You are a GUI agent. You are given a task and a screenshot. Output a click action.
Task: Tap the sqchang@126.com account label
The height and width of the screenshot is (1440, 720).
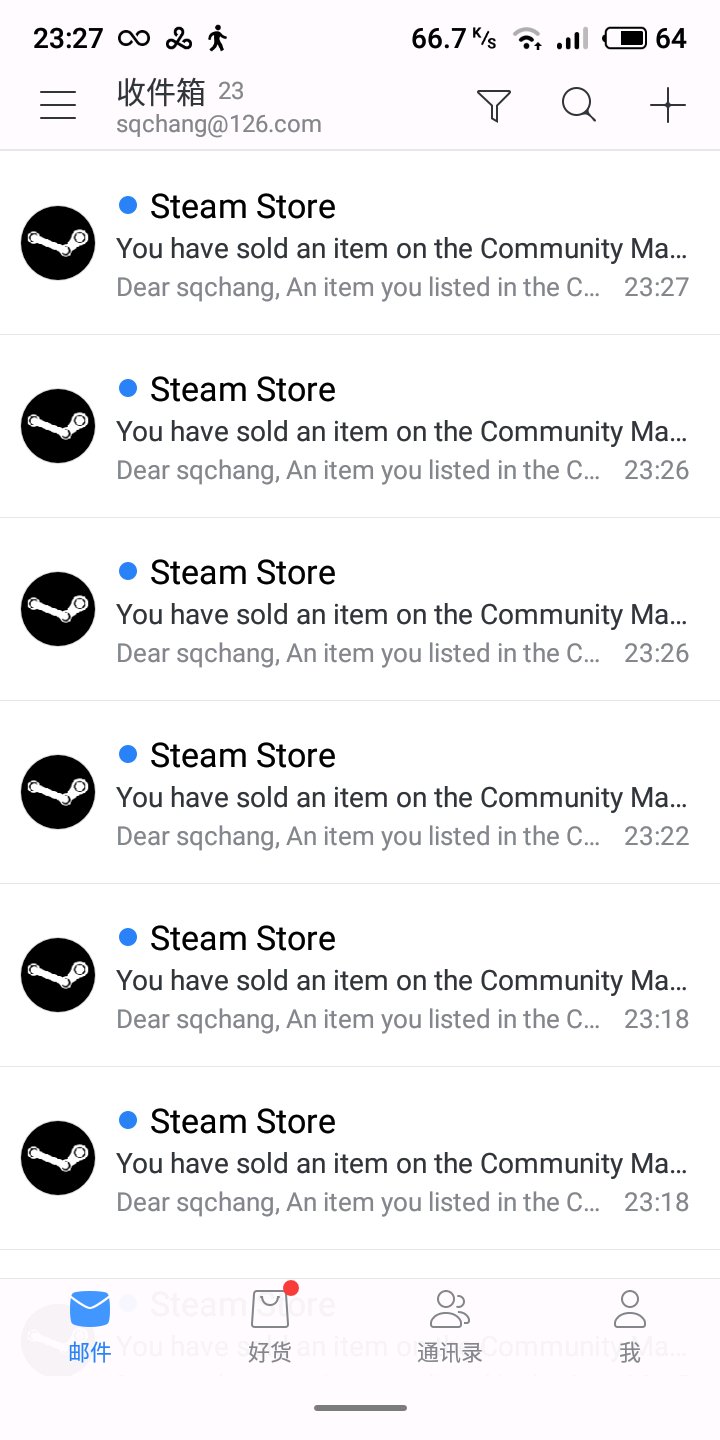coord(219,125)
